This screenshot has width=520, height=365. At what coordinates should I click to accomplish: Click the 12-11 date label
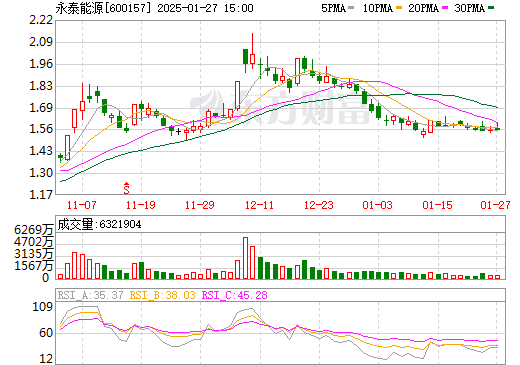(259, 205)
